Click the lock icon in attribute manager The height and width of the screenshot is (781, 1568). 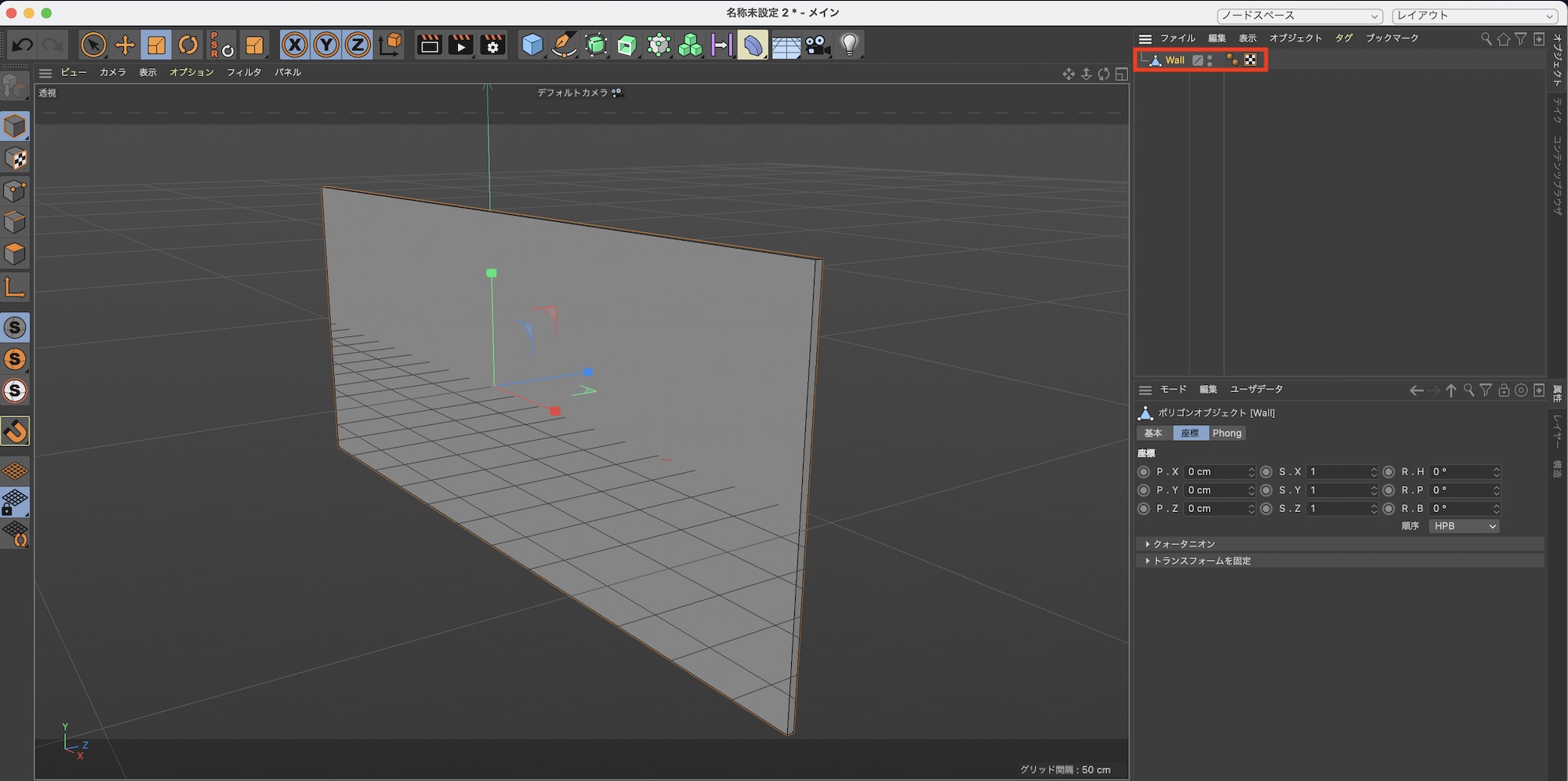[1503, 390]
